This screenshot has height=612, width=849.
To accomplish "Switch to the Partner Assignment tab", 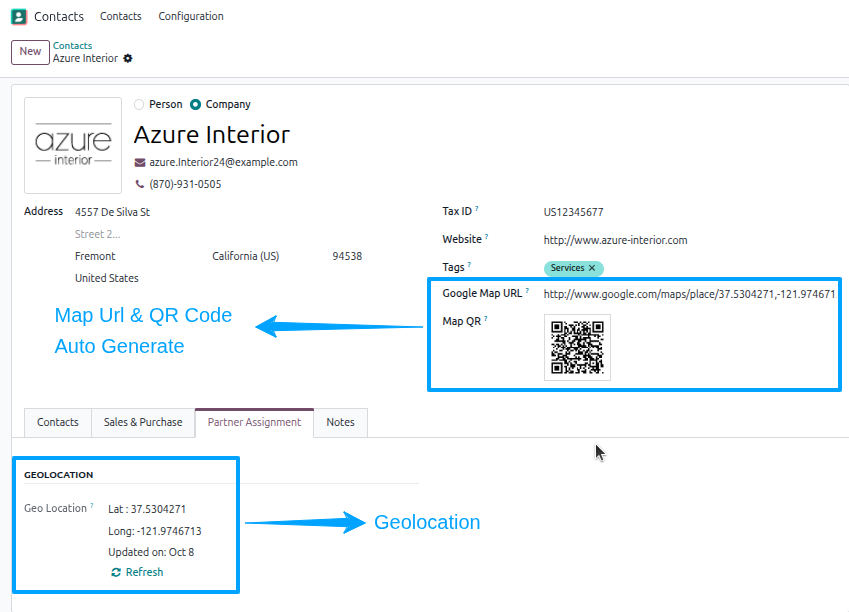I will (254, 422).
